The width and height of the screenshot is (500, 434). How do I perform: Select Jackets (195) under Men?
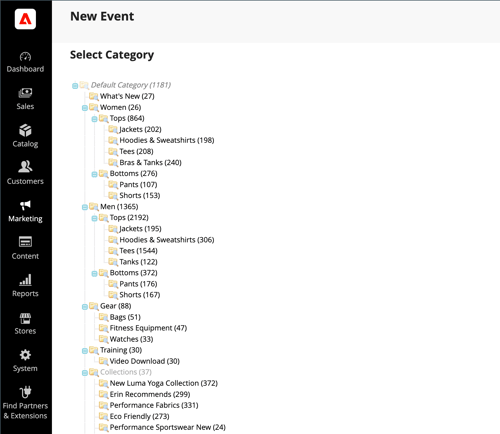pos(140,229)
